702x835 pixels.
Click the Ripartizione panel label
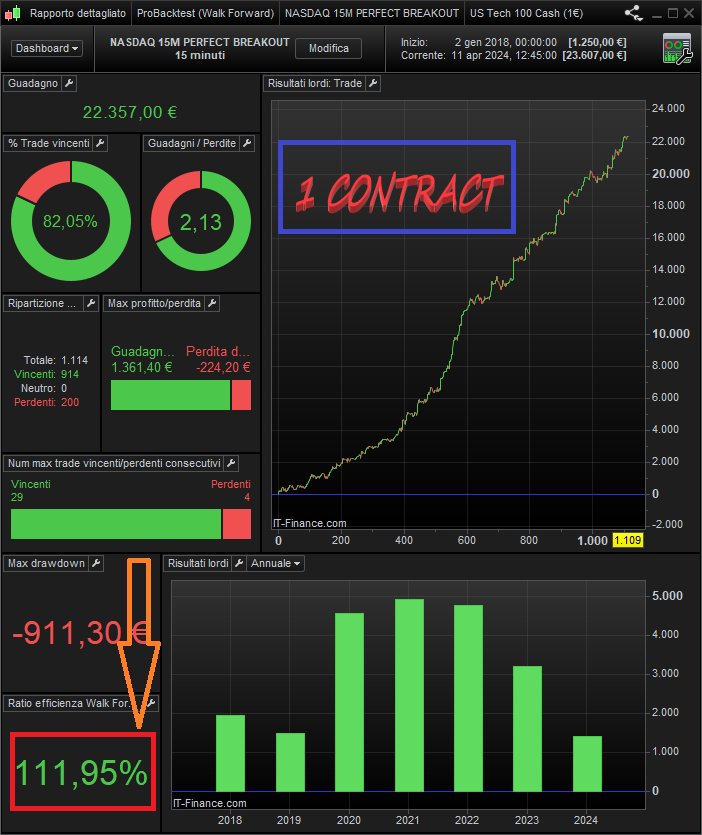[x=43, y=304]
